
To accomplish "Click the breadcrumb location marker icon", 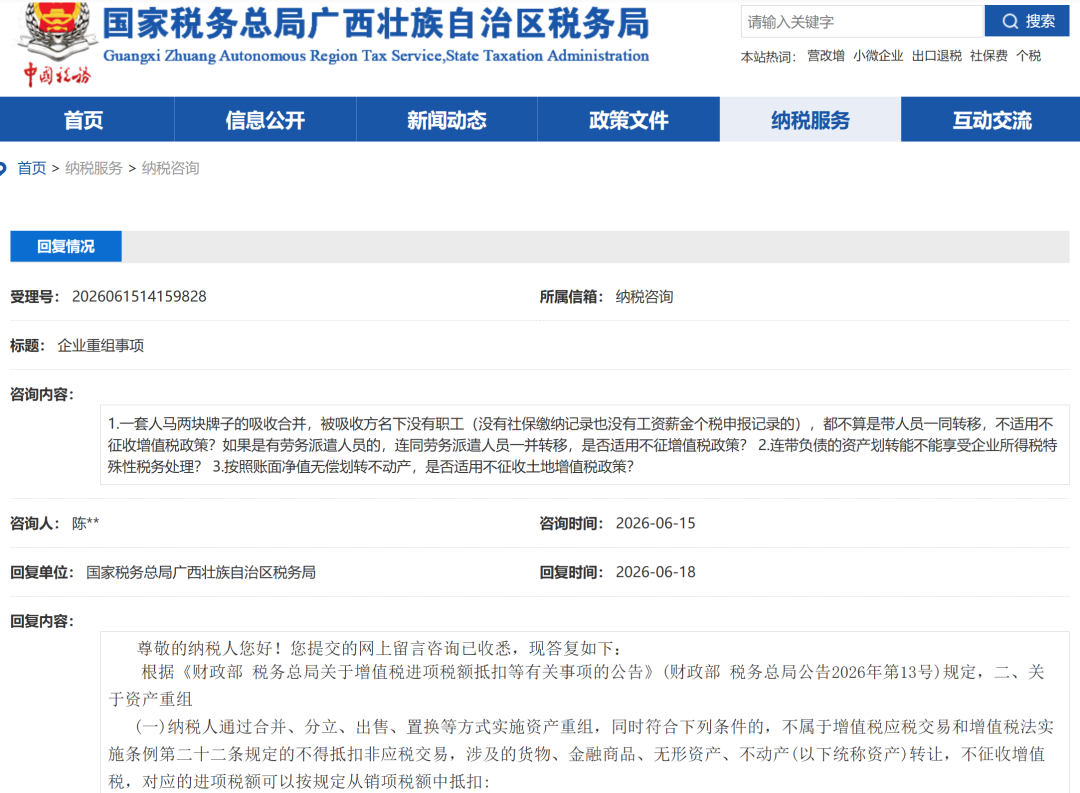I will click(3, 168).
